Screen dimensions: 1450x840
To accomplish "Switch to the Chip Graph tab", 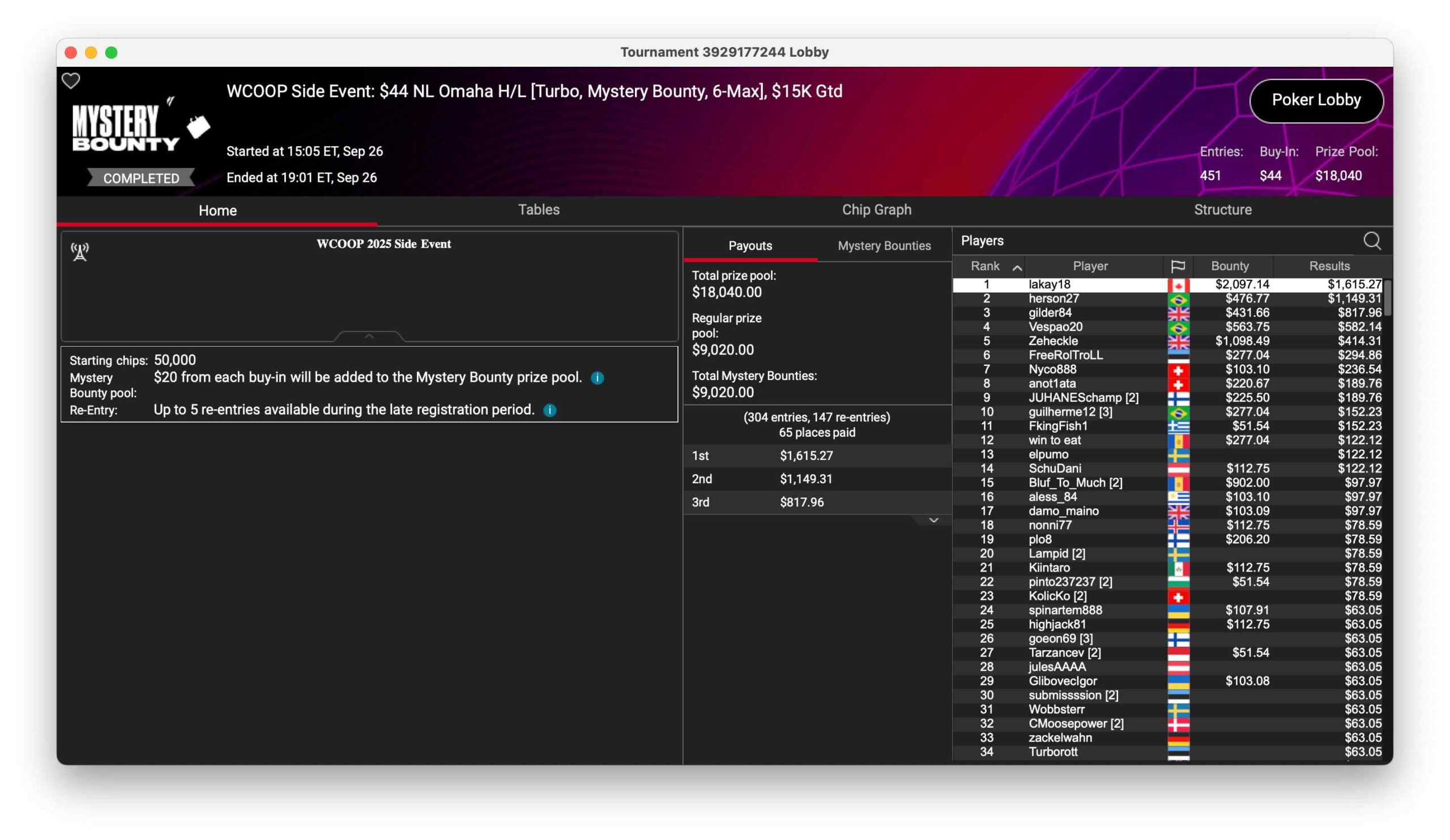I will (876, 210).
